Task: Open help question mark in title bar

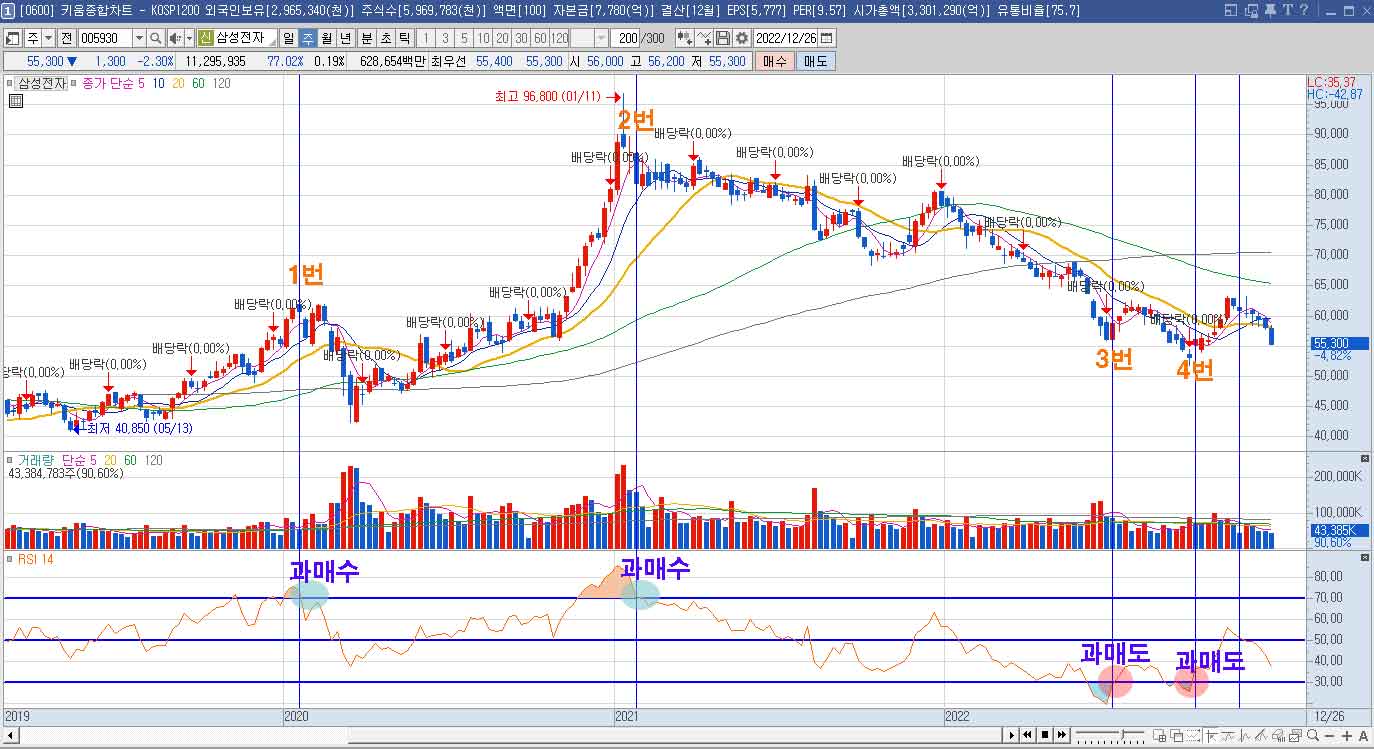Action: [x=1303, y=10]
